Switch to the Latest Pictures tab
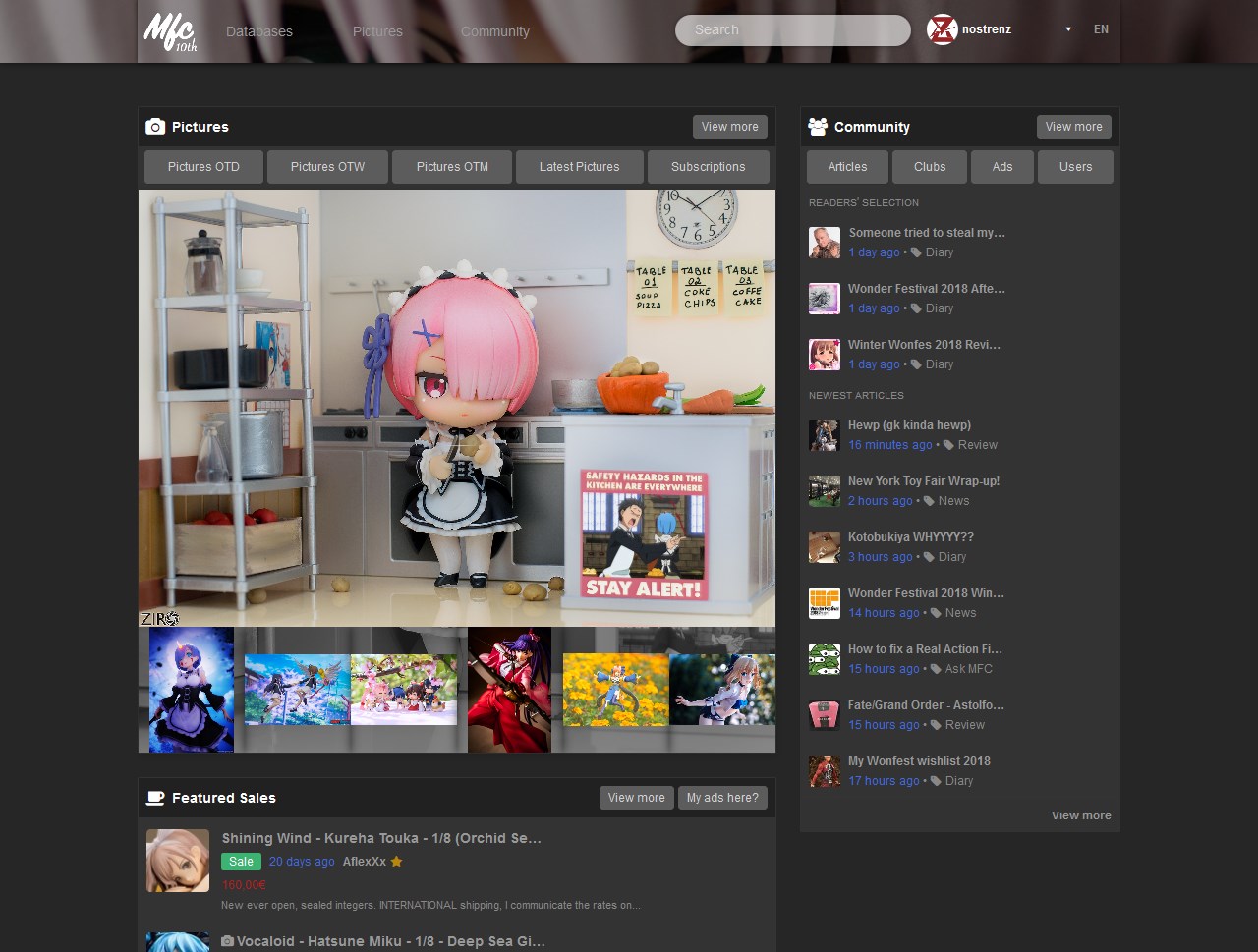The image size is (1258, 952). (580, 167)
